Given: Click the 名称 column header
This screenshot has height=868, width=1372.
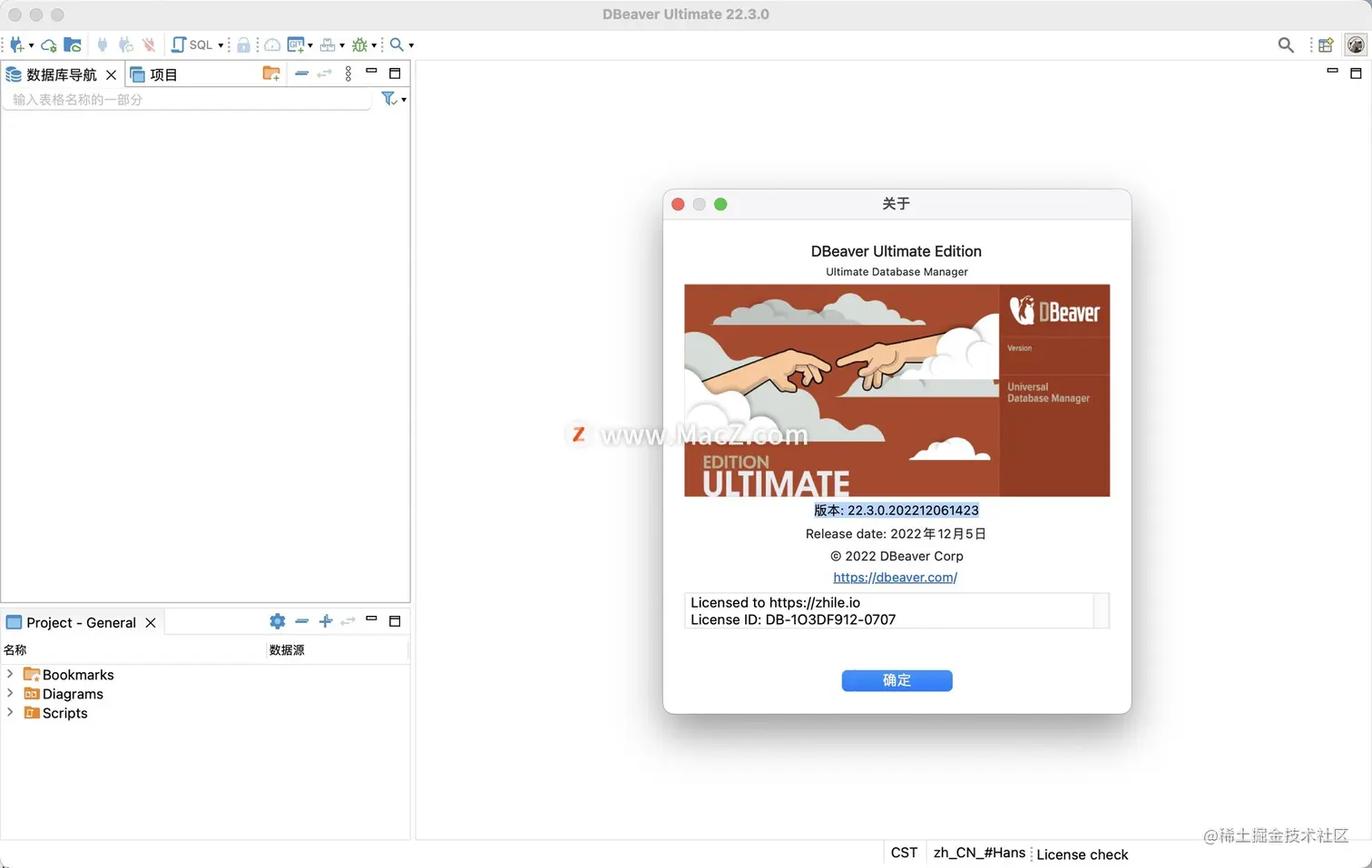Looking at the screenshot, I should 132,649.
